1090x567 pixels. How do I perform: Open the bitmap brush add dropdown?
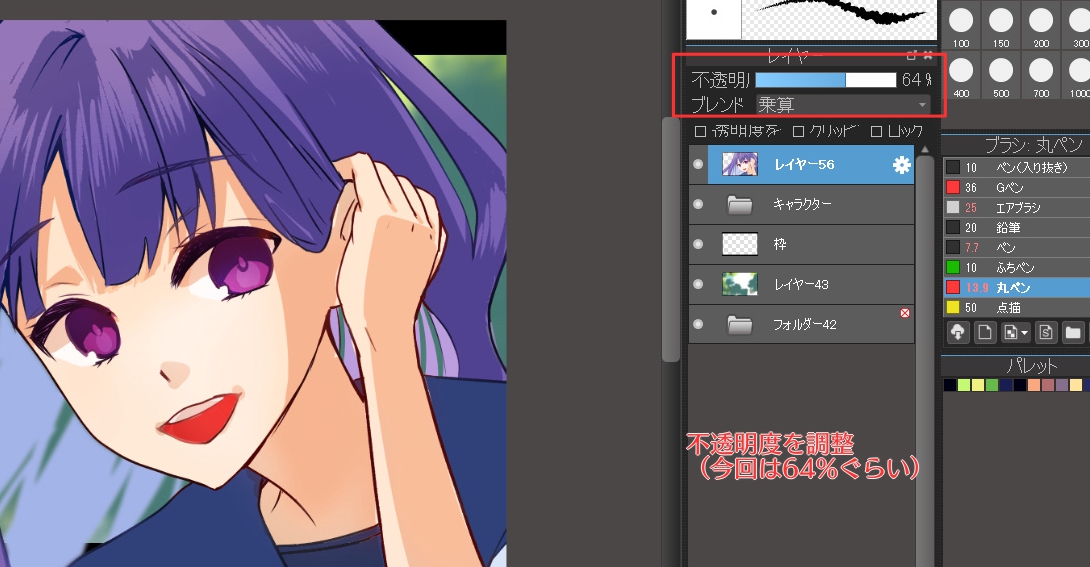click(x=1015, y=332)
